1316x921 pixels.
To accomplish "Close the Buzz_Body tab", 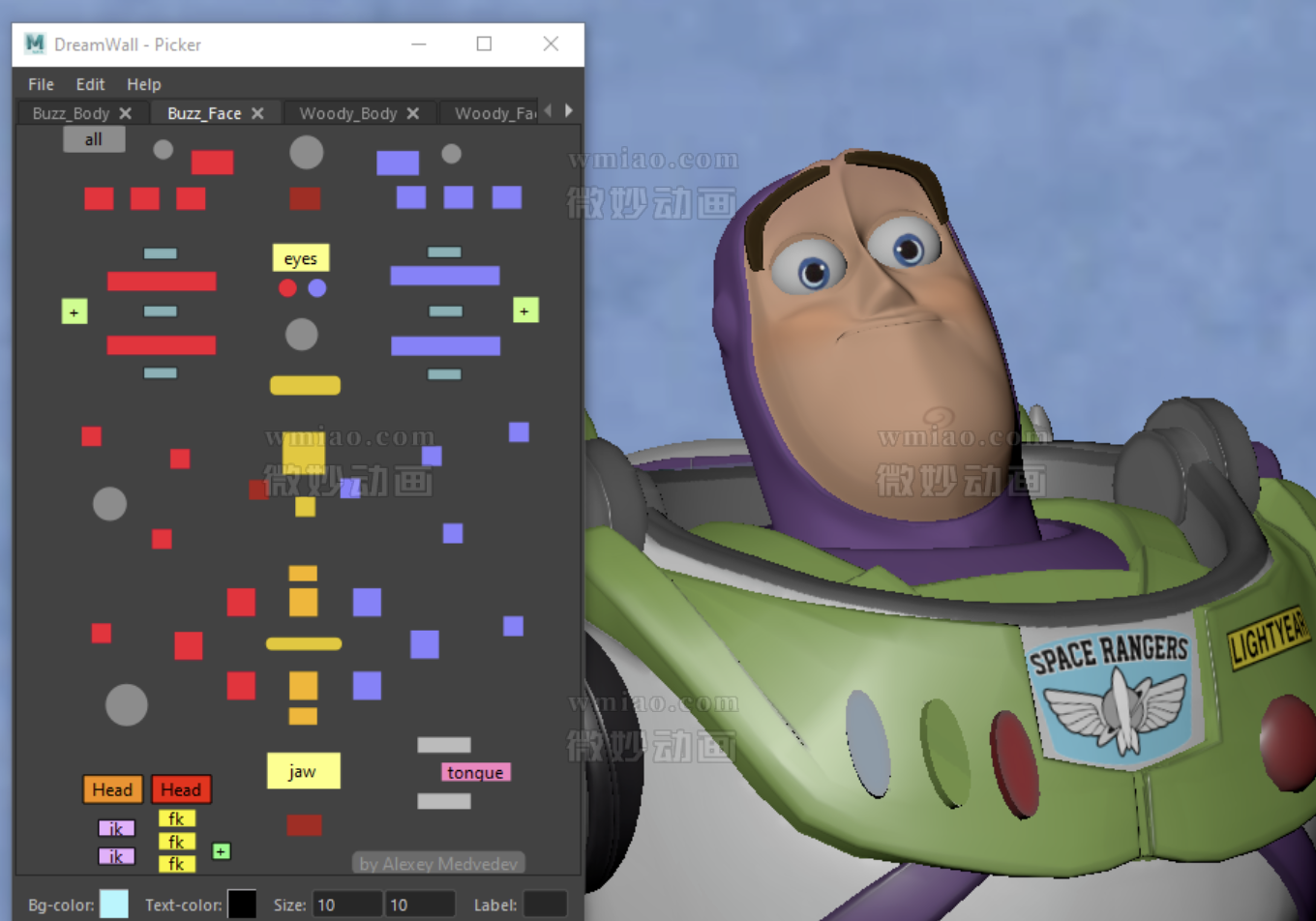I will tap(125, 113).
